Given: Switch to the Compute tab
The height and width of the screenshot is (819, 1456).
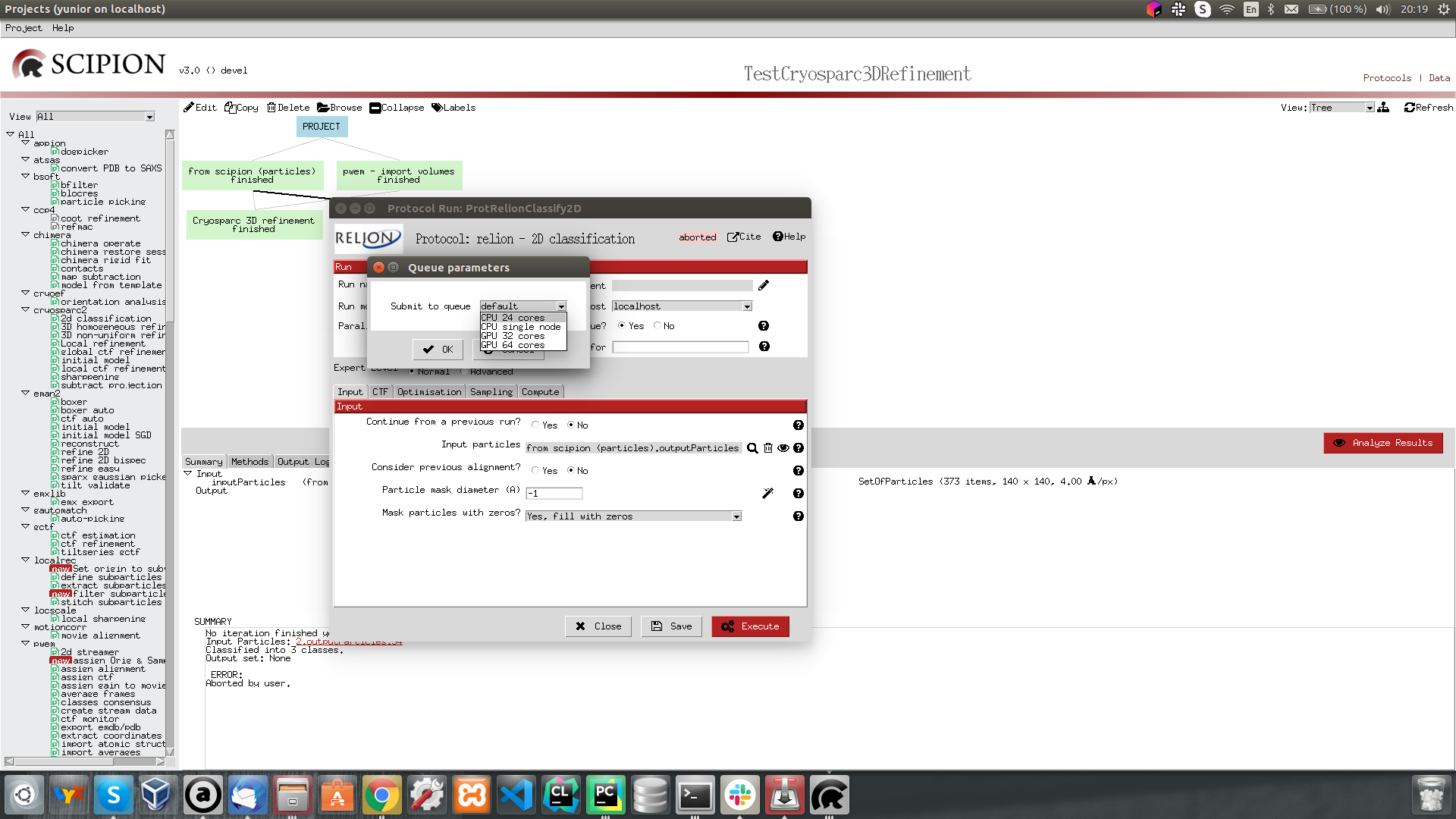Looking at the screenshot, I should 540,391.
